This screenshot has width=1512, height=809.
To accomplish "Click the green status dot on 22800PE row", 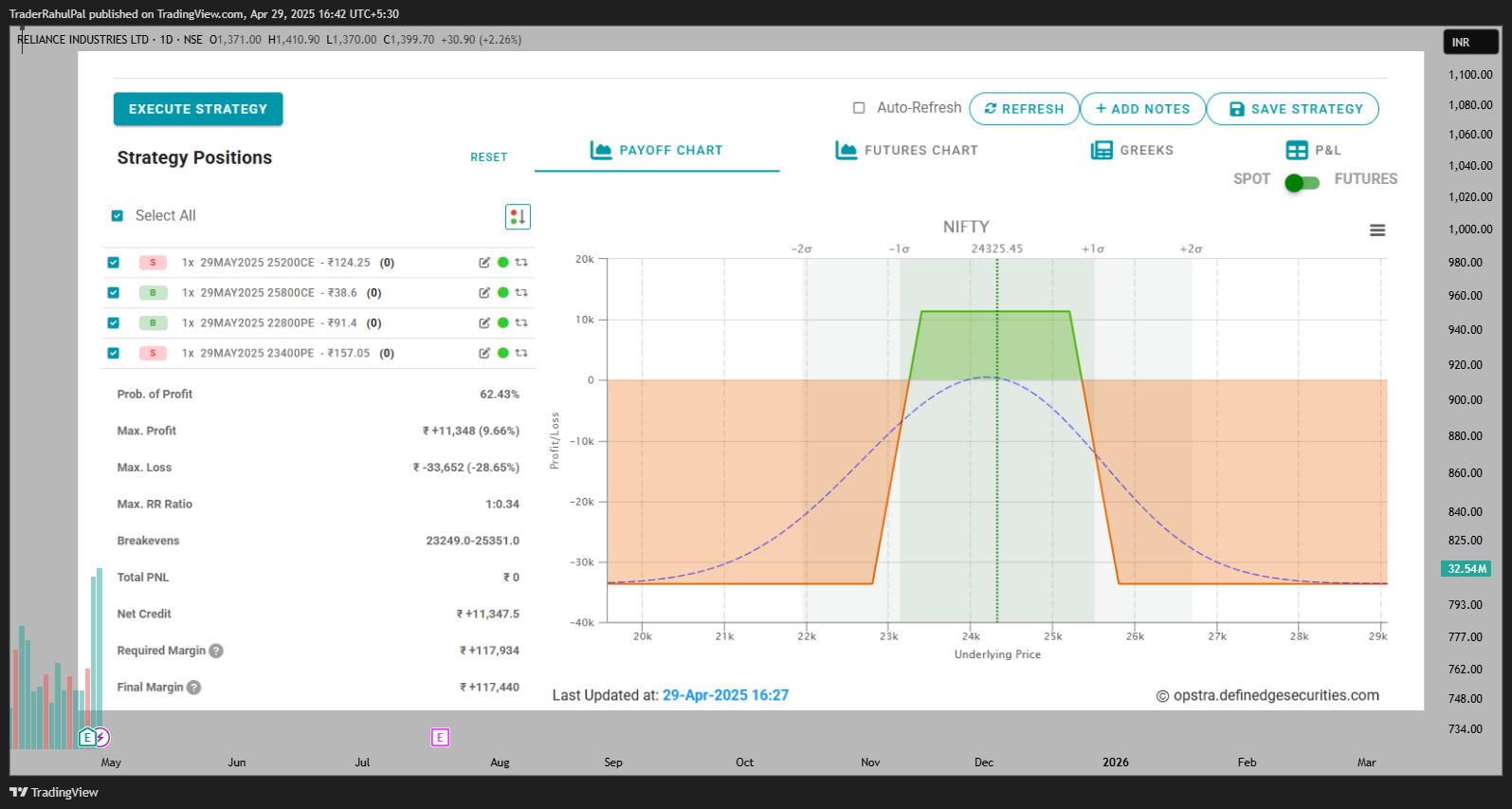I will 503,323.
